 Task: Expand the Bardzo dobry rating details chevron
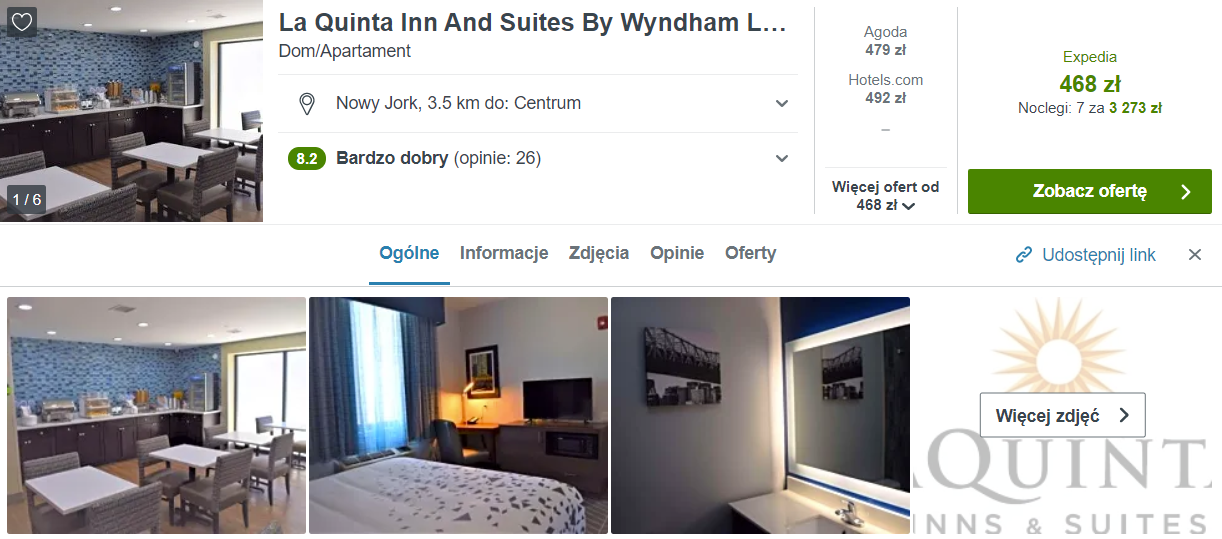782,158
